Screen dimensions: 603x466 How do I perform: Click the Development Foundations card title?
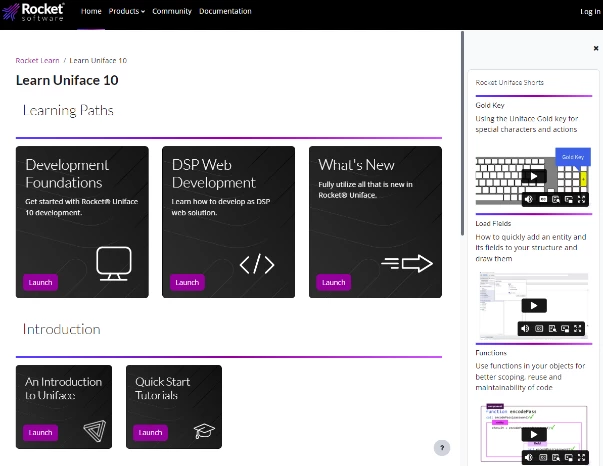67,174
